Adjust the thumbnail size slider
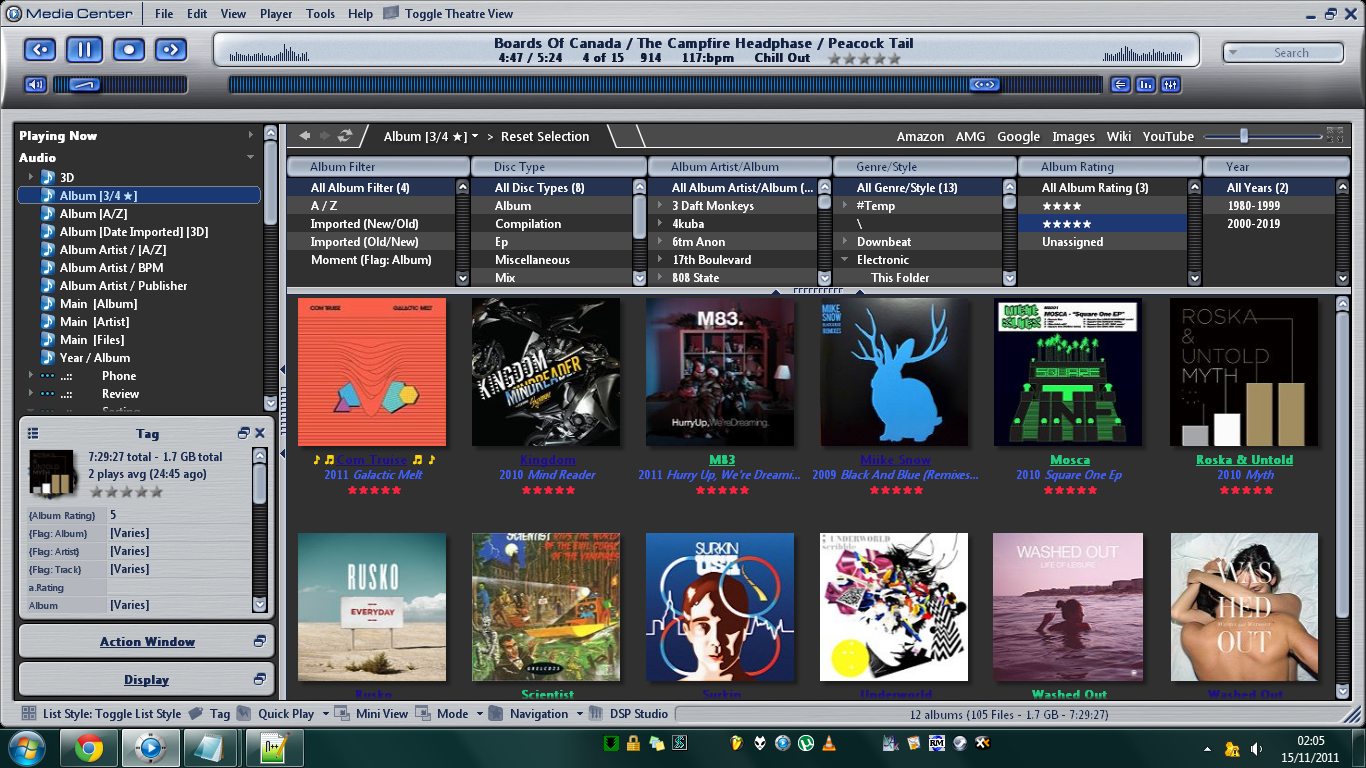The height and width of the screenshot is (768, 1366). 1243,136
